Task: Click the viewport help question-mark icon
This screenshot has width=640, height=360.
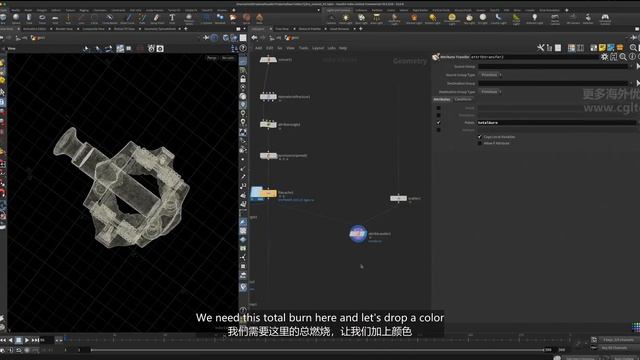Action: point(243,48)
